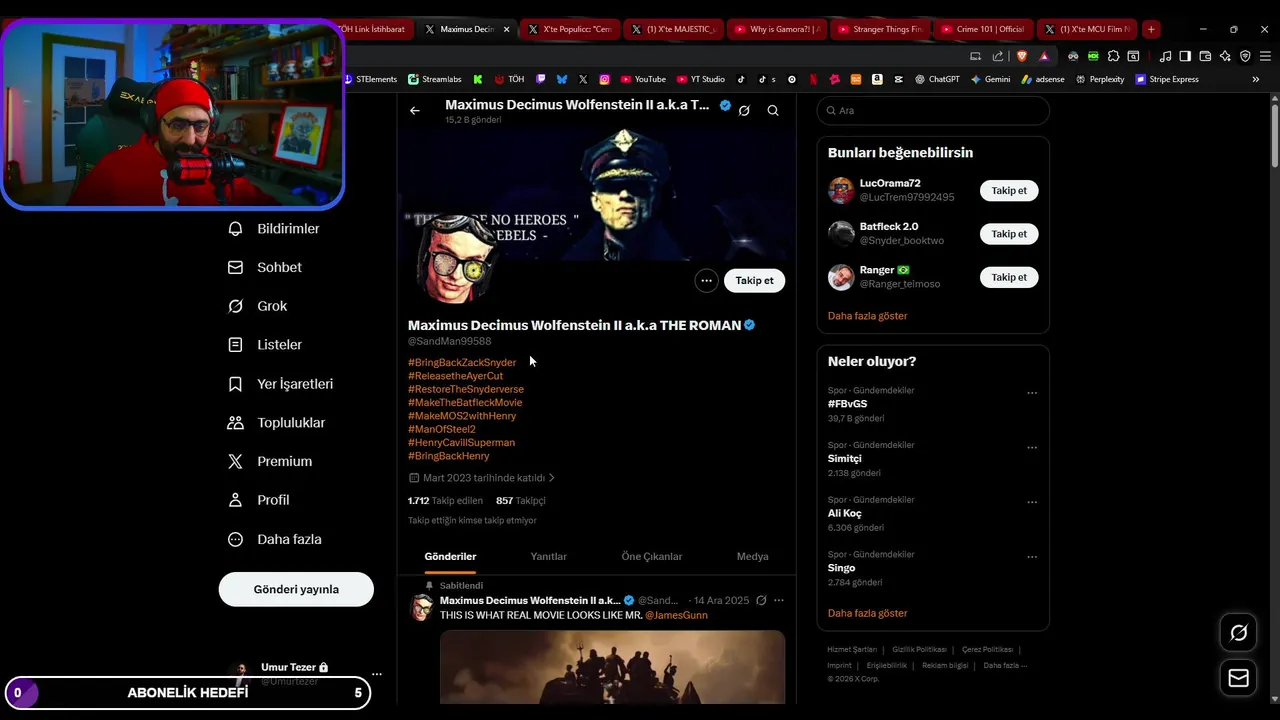Open Topluluklar from the sidebar
The height and width of the screenshot is (720, 1280).
tap(277, 423)
